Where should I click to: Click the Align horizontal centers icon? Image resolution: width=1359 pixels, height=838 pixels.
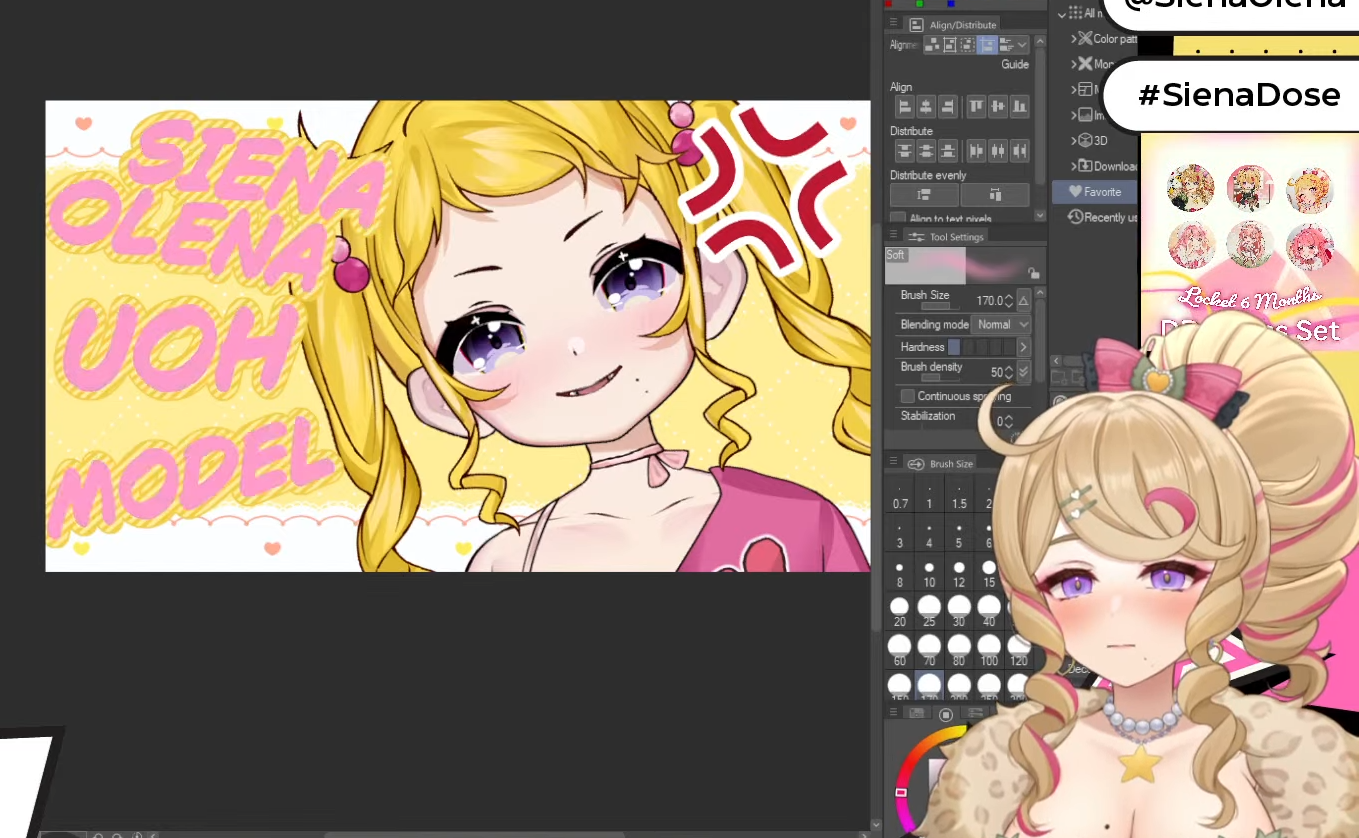point(926,106)
